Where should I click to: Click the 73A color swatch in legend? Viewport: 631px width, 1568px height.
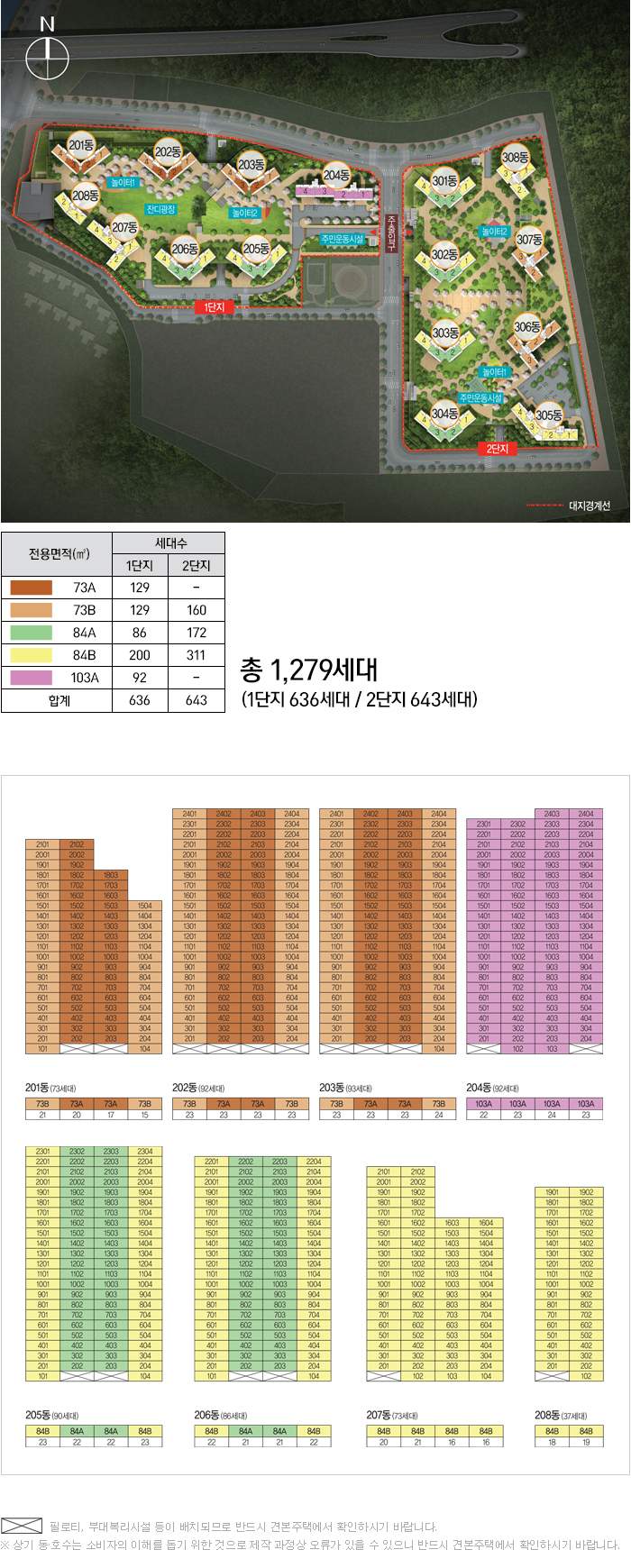click(x=32, y=588)
